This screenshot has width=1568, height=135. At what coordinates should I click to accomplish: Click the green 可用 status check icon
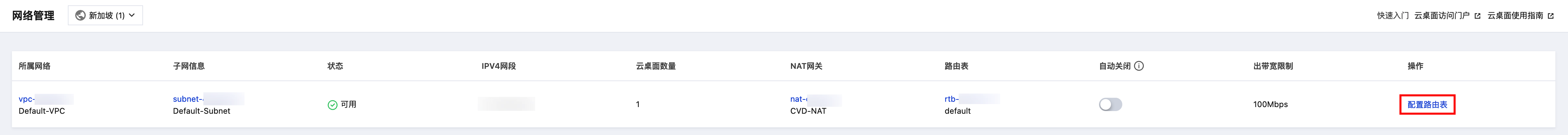332,105
